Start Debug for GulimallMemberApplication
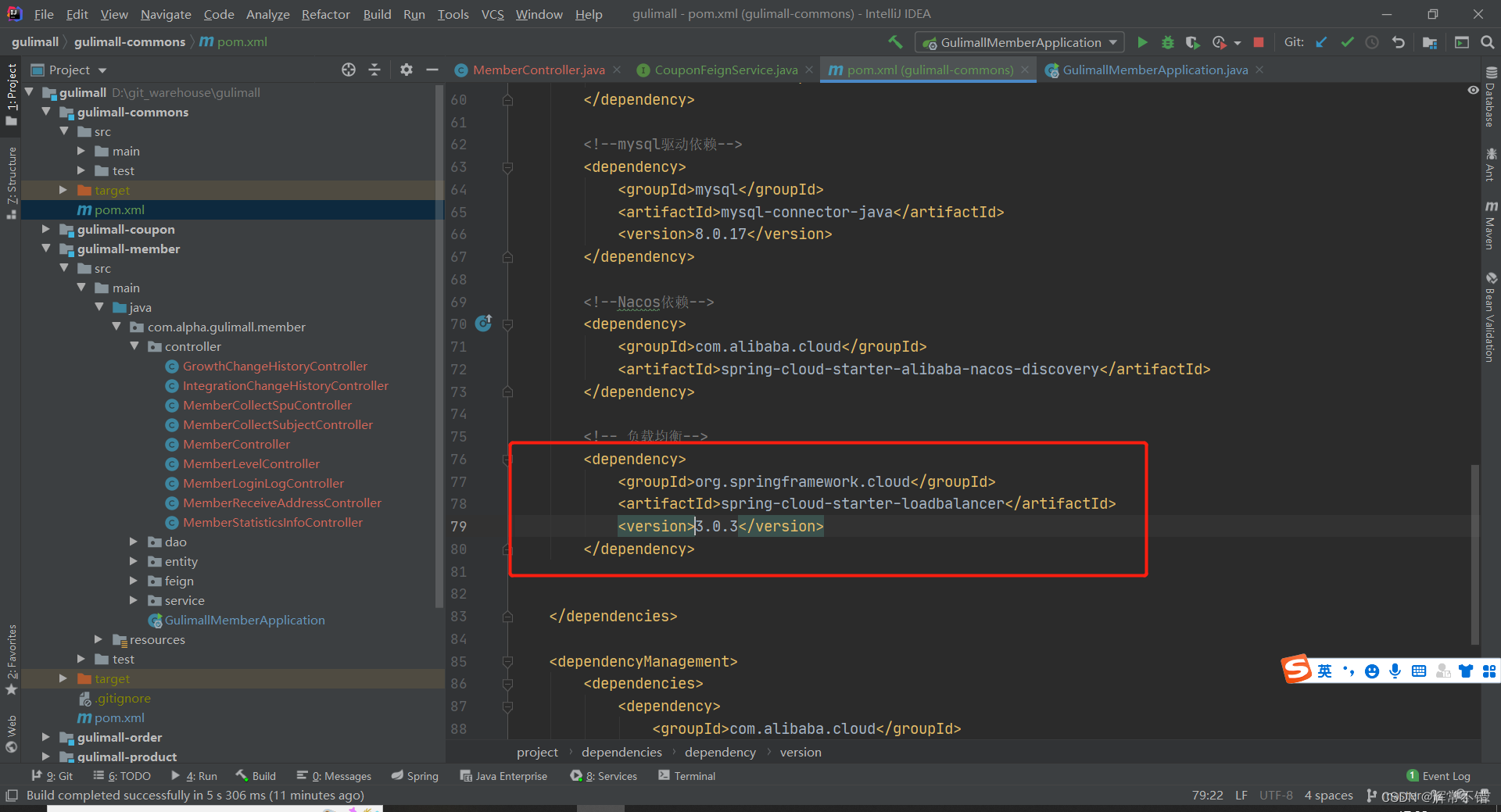 pos(1167,42)
